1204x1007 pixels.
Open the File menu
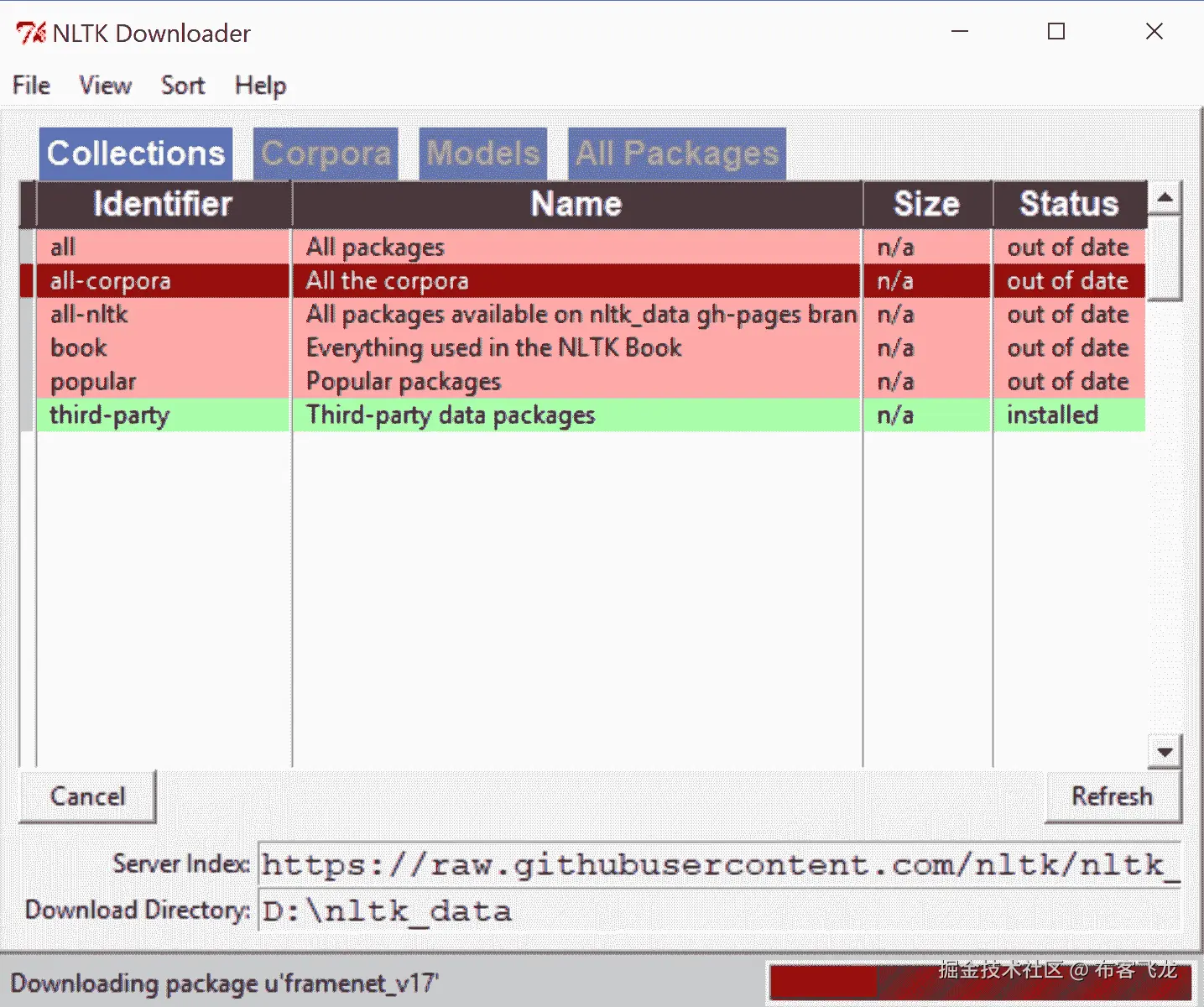[x=31, y=86]
